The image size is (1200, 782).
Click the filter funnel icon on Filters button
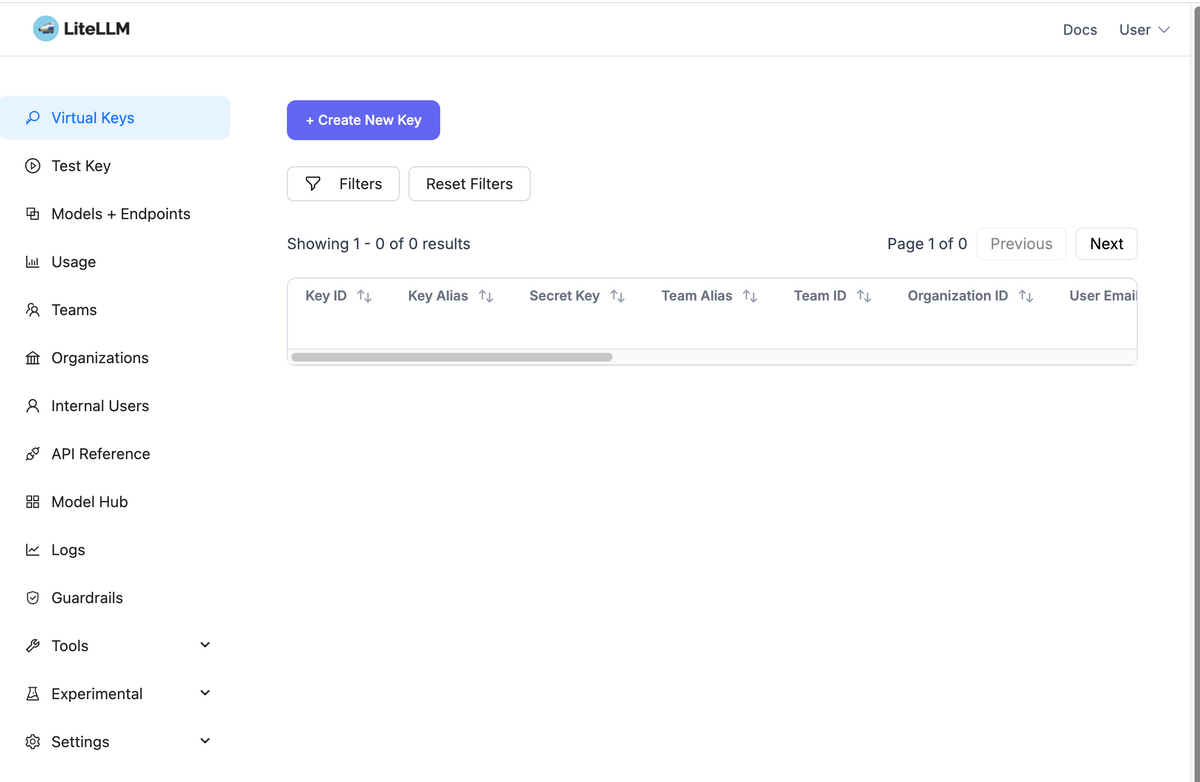[313, 183]
